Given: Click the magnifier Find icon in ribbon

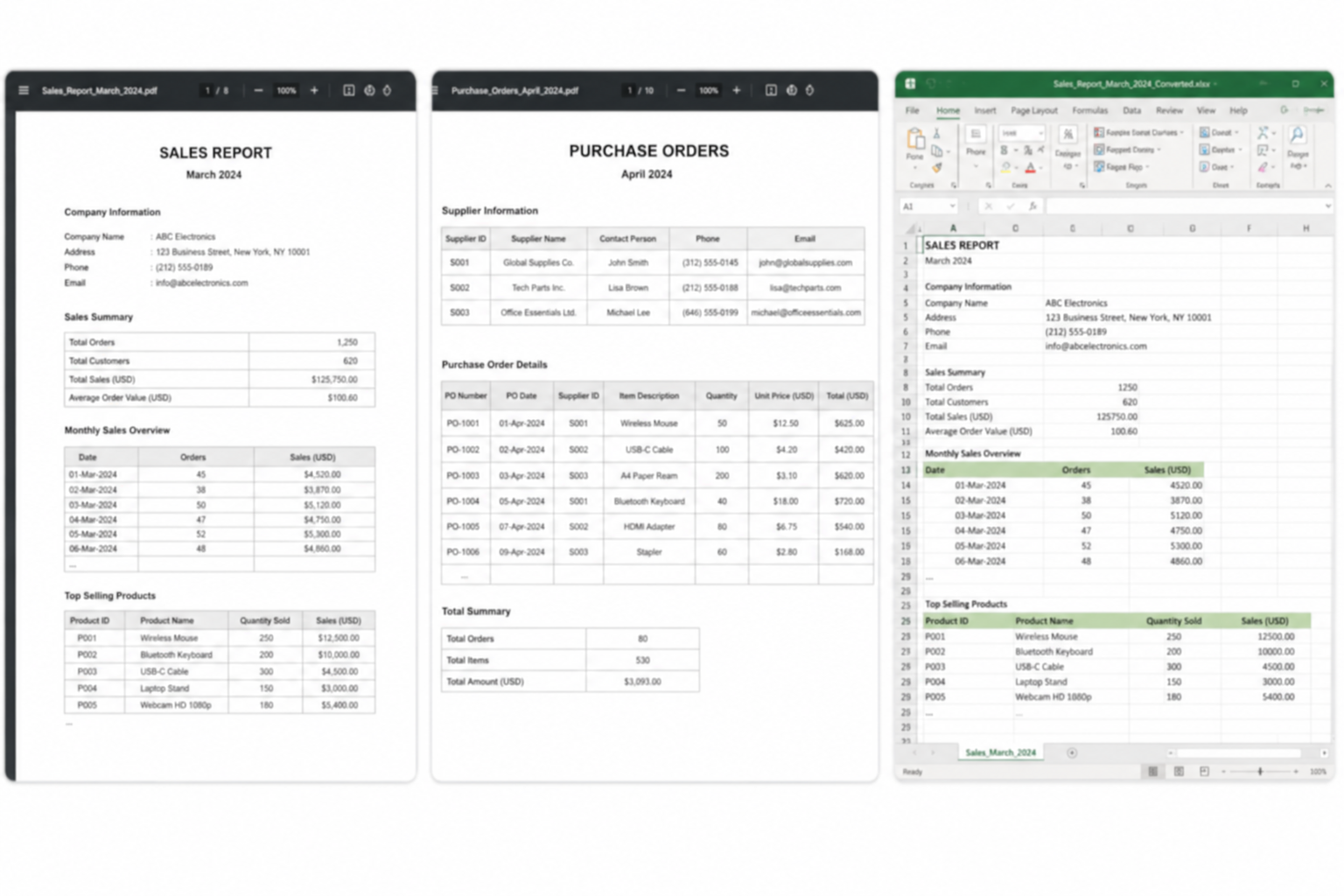Looking at the screenshot, I should (1297, 134).
